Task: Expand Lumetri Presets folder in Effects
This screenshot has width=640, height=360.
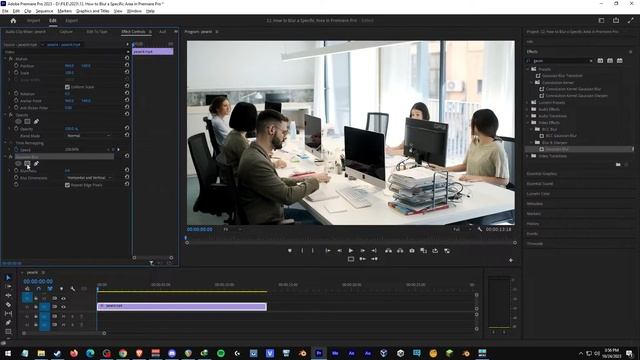Action: (x=528, y=102)
